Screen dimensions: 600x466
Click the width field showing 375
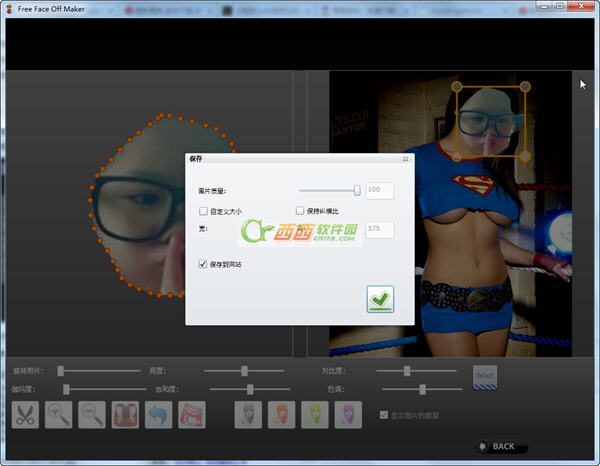click(x=380, y=230)
